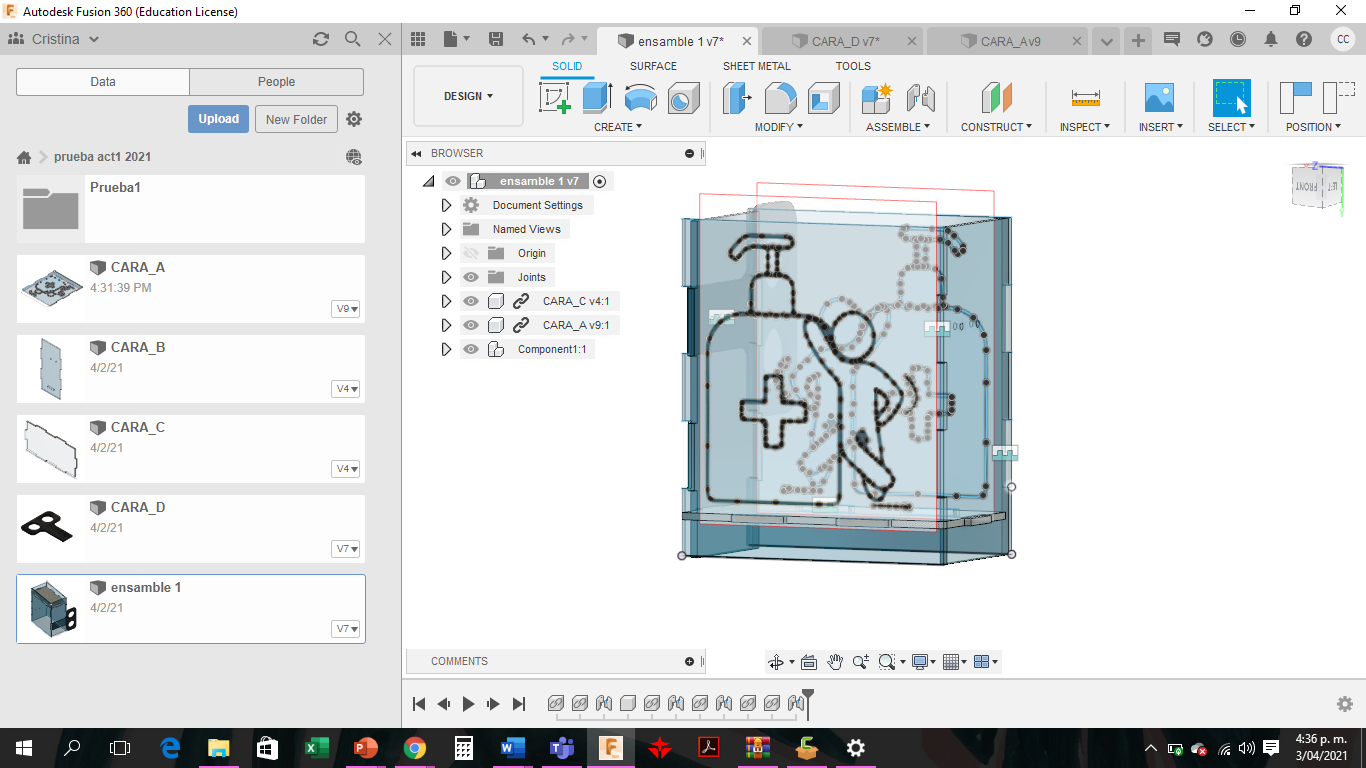Toggle visibility of Component1:1

tap(471, 349)
